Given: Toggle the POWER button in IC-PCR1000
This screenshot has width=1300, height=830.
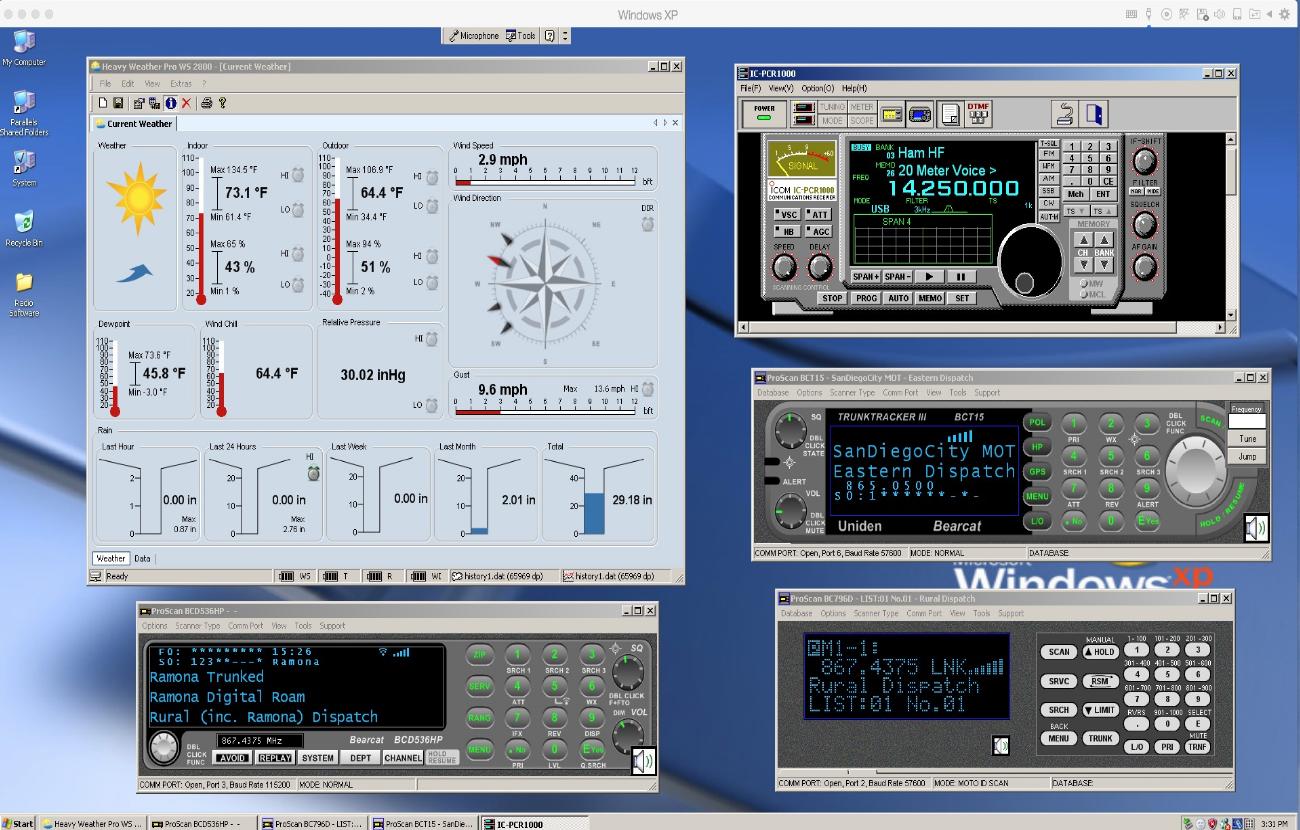Looking at the screenshot, I should coord(765,114).
